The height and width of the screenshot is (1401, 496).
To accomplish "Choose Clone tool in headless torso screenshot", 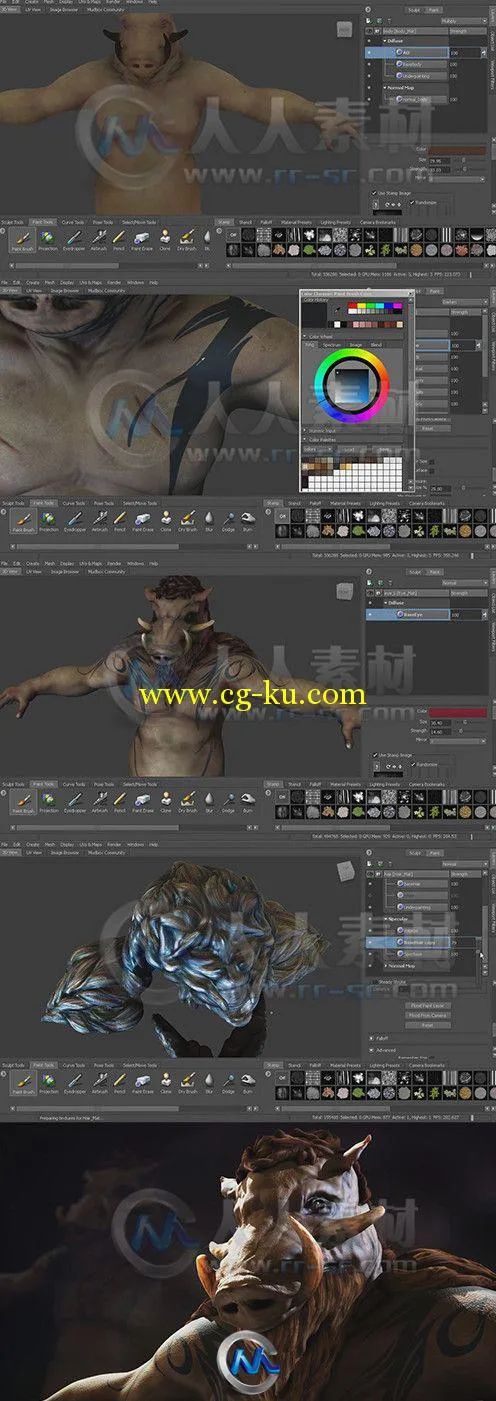I will (165, 240).
